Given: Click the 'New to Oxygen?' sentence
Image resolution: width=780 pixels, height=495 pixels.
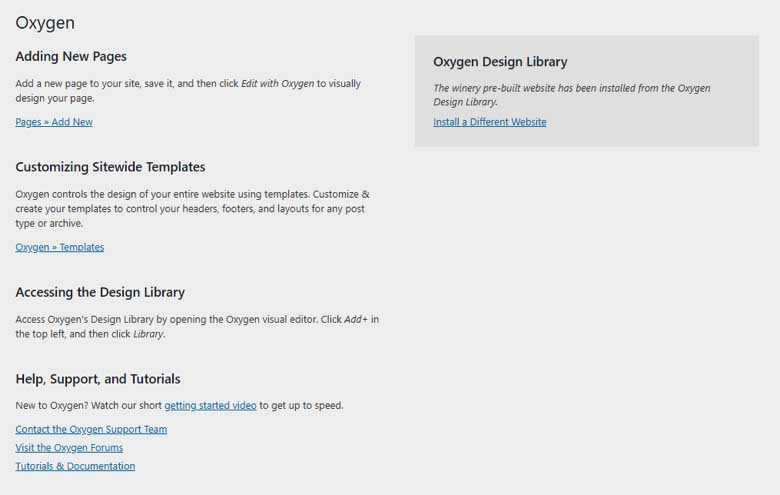Looking at the screenshot, I should tap(180, 405).
